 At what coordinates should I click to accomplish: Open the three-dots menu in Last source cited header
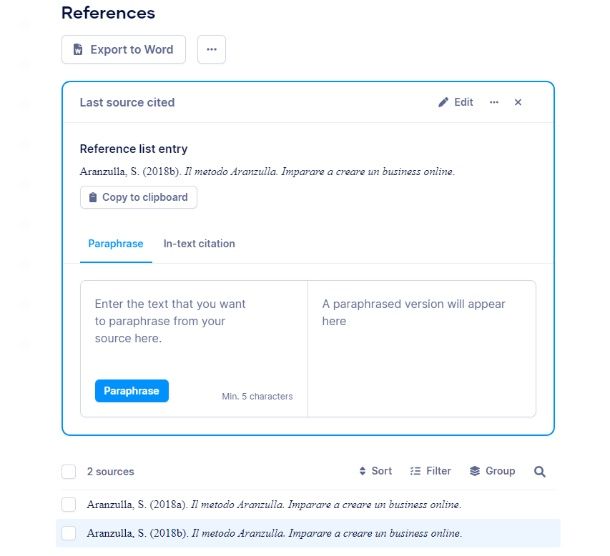pyautogui.click(x=494, y=102)
